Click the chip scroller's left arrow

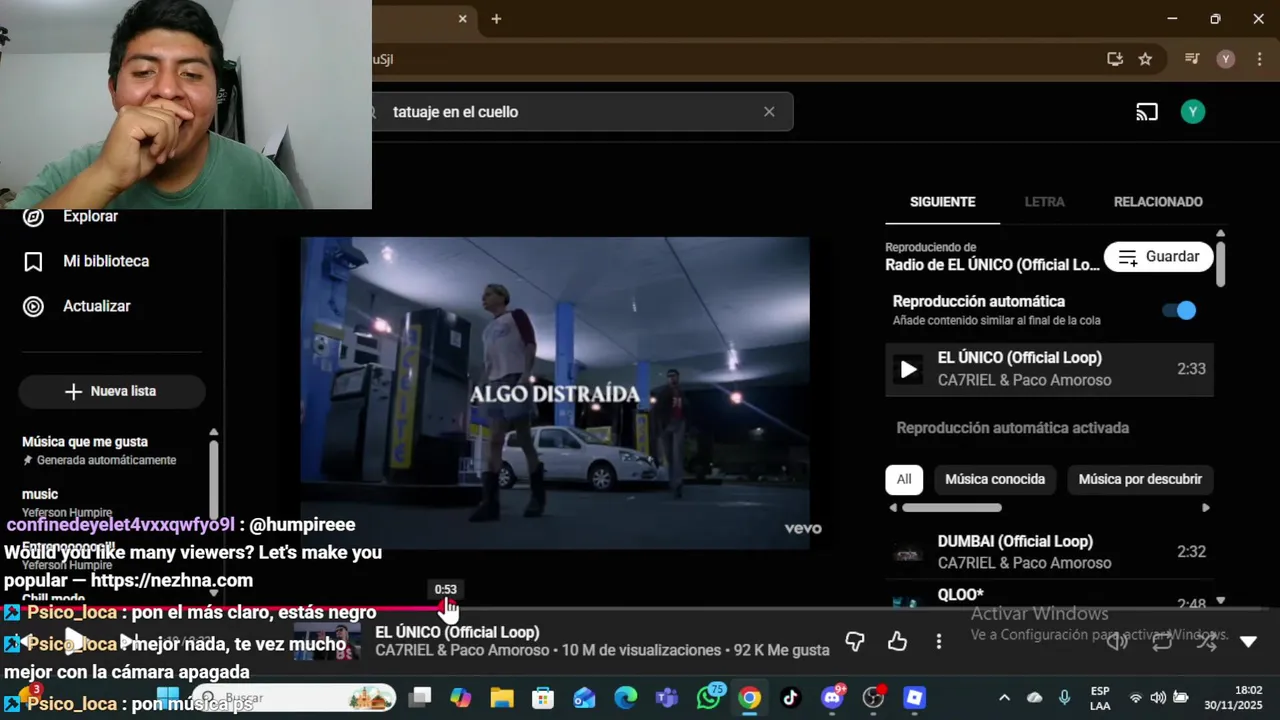[x=893, y=508]
